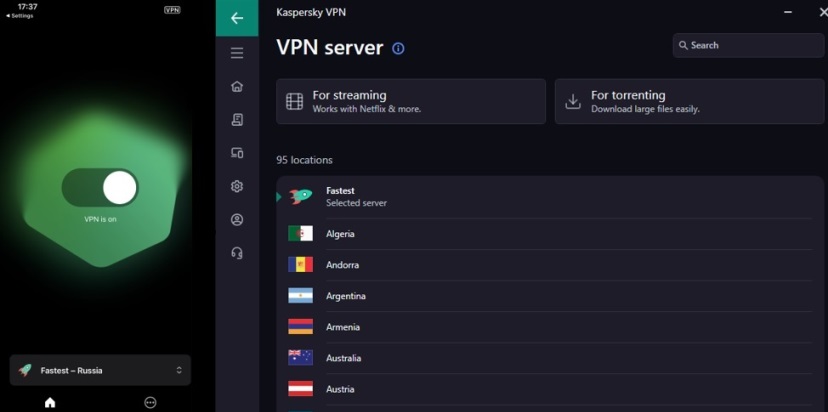Click the Austria flag icon
The height and width of the screenshot is (412, 828).
pyautogui.click(x=300, y=389)
